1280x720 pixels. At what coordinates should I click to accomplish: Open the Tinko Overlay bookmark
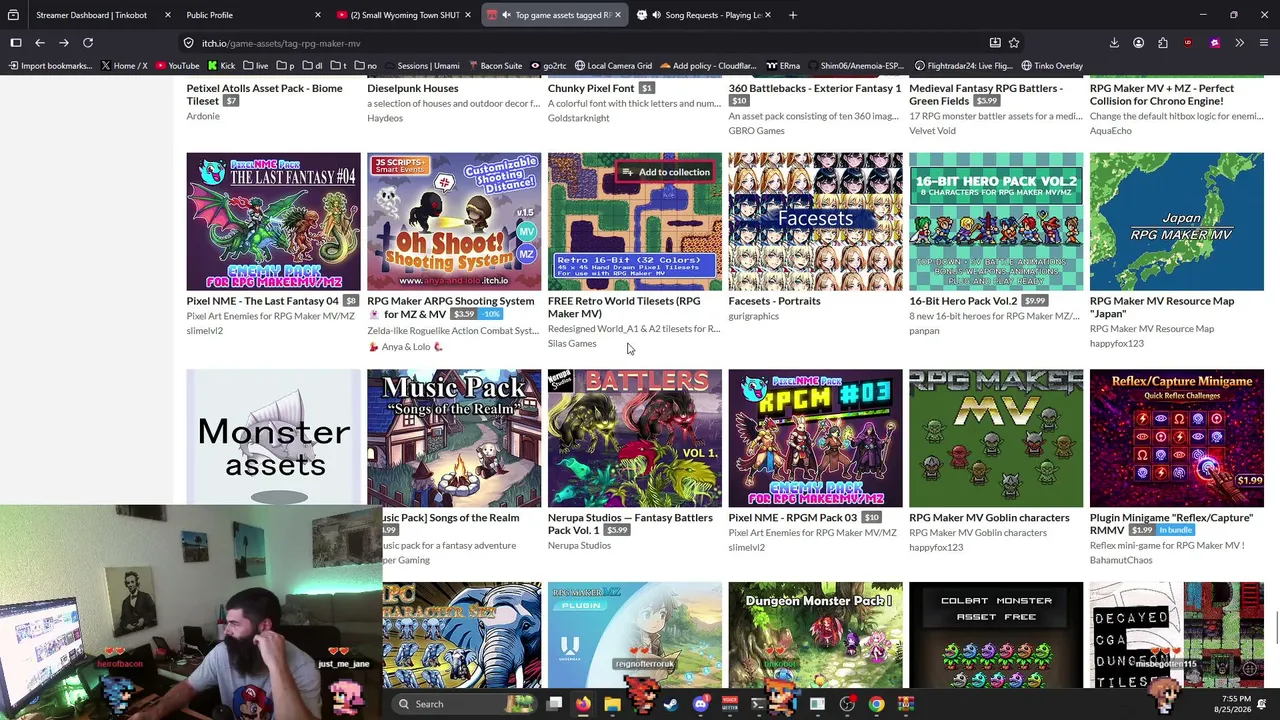[1051, 66]
